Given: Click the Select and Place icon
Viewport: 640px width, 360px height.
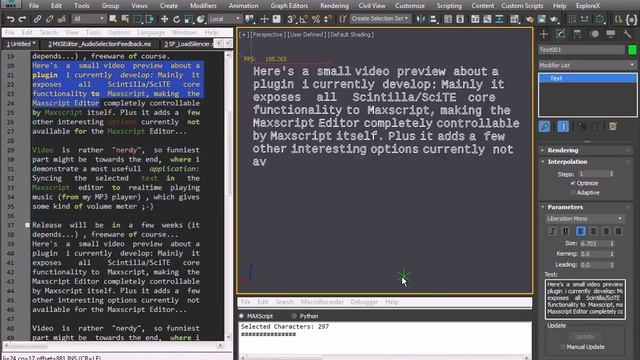Looking at the screenshot, I should click(x=200, y=19).
